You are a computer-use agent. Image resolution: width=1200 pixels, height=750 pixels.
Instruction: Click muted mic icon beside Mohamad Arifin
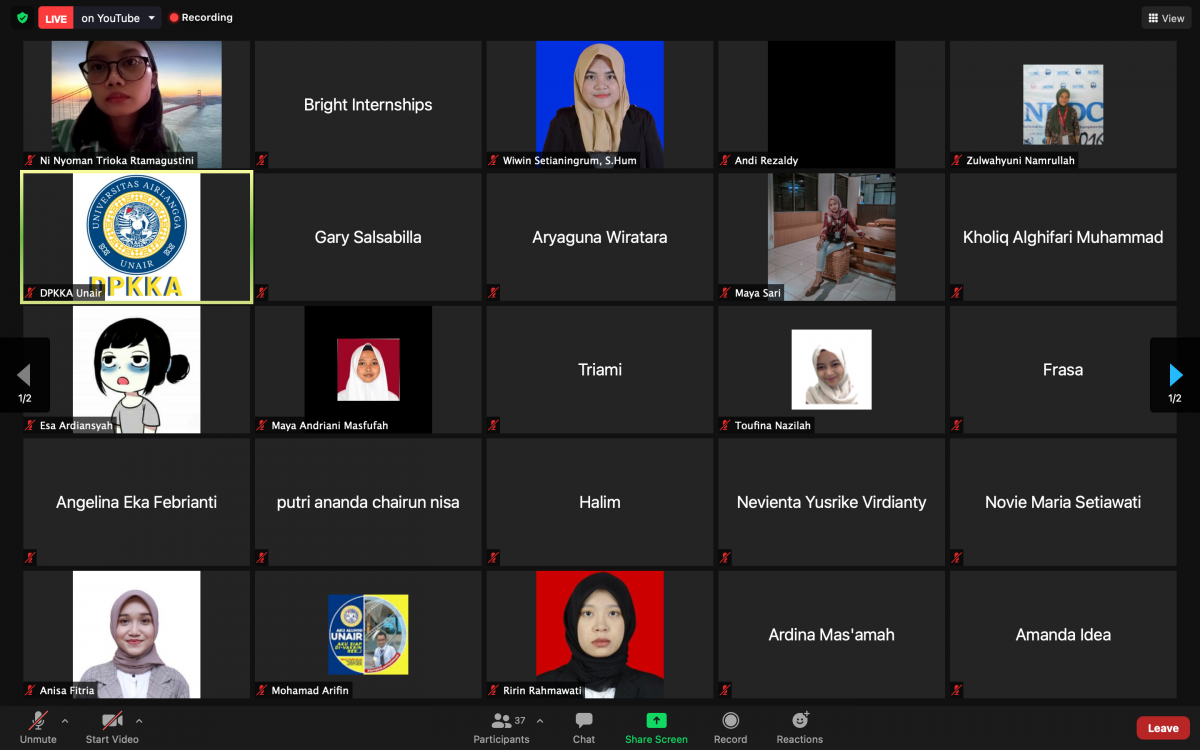point(262,690)
